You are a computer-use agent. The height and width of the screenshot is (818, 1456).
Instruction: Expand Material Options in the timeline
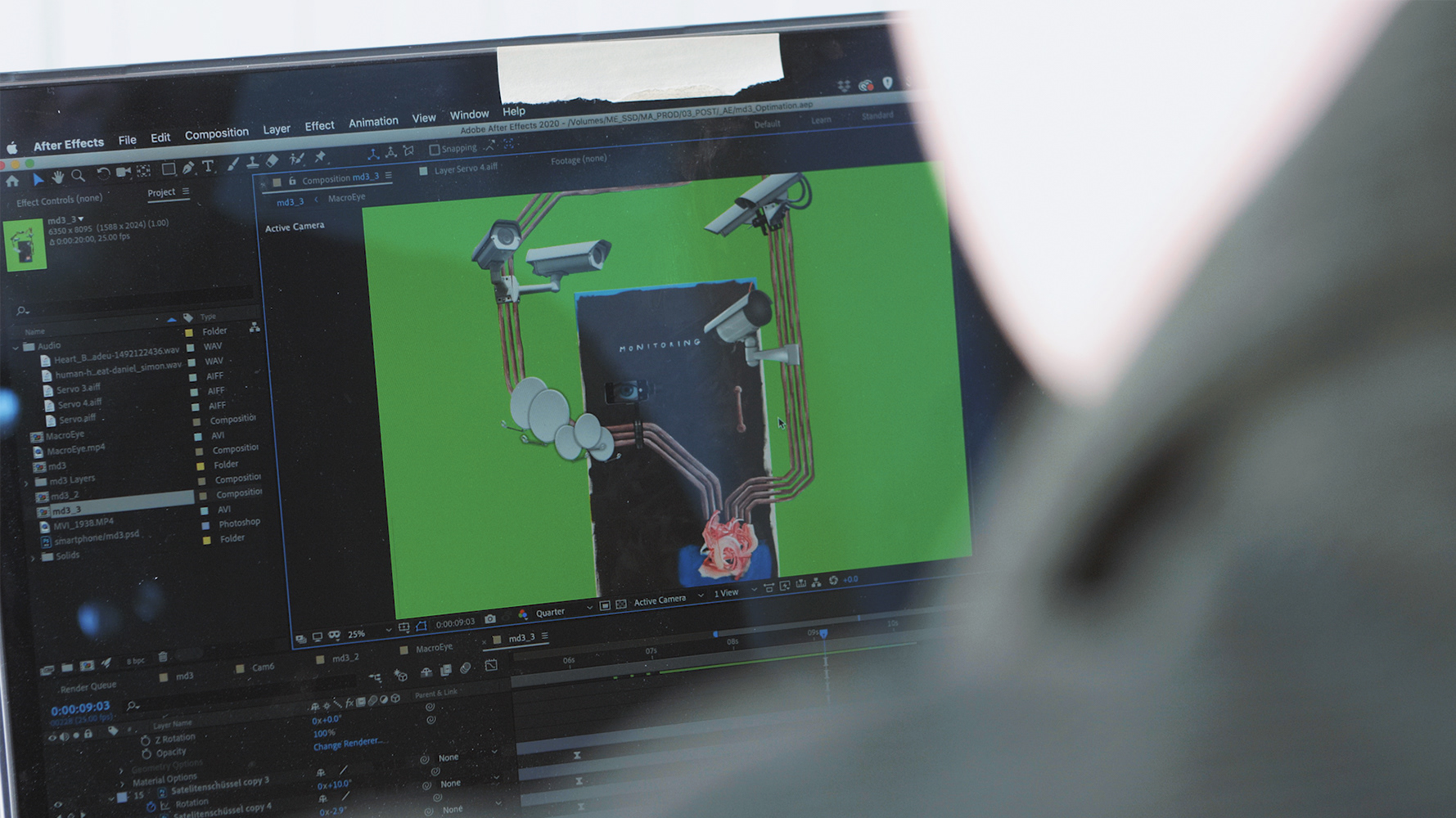coord(121,784)
